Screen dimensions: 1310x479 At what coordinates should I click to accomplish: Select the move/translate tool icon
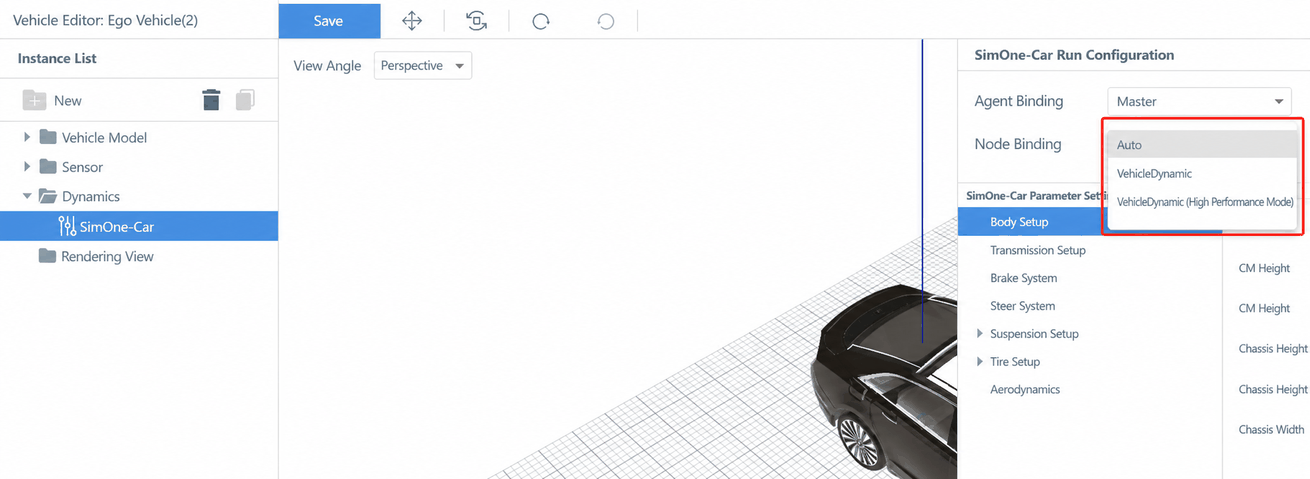coord(411,21)
